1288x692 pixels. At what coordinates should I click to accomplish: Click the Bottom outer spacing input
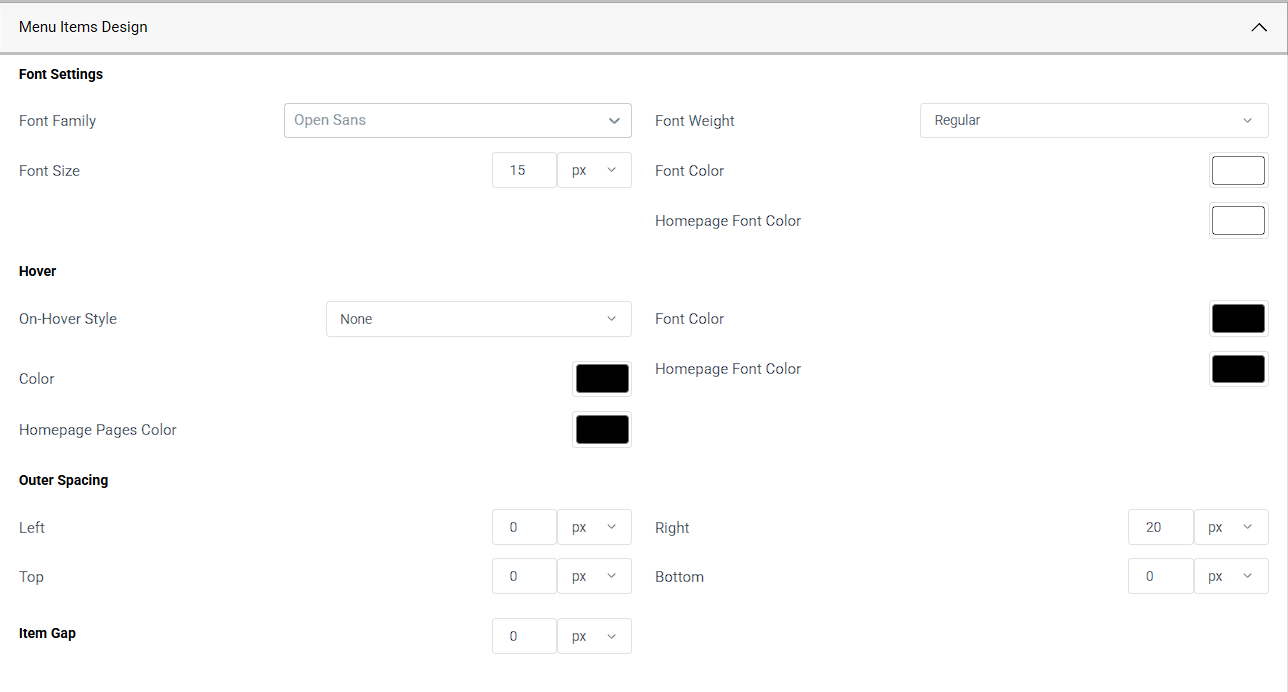tap(1160, 576)
